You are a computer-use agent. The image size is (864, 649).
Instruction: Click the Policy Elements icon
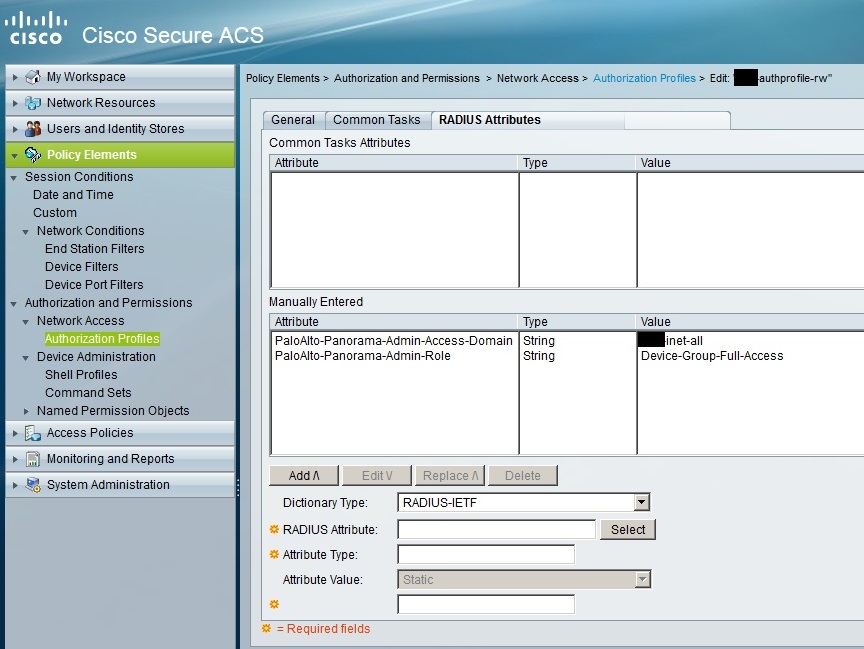tap(33, 155)
